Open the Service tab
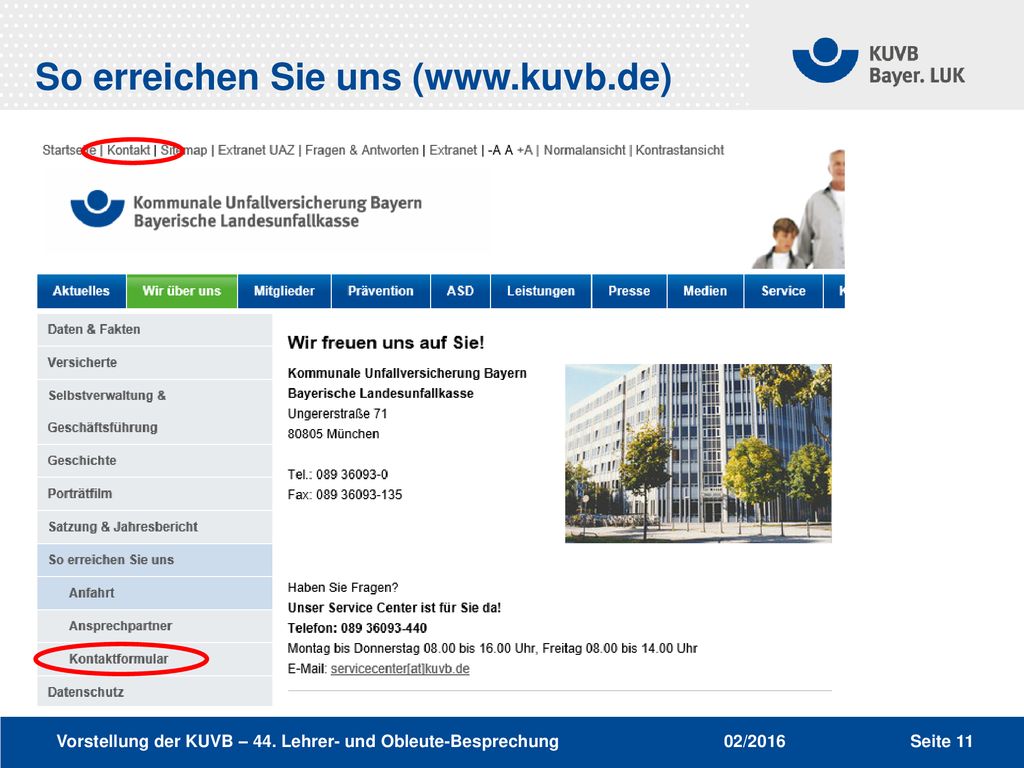This screenshot has width=1024, height=768. pyautogui.click(x=784, y=291)
